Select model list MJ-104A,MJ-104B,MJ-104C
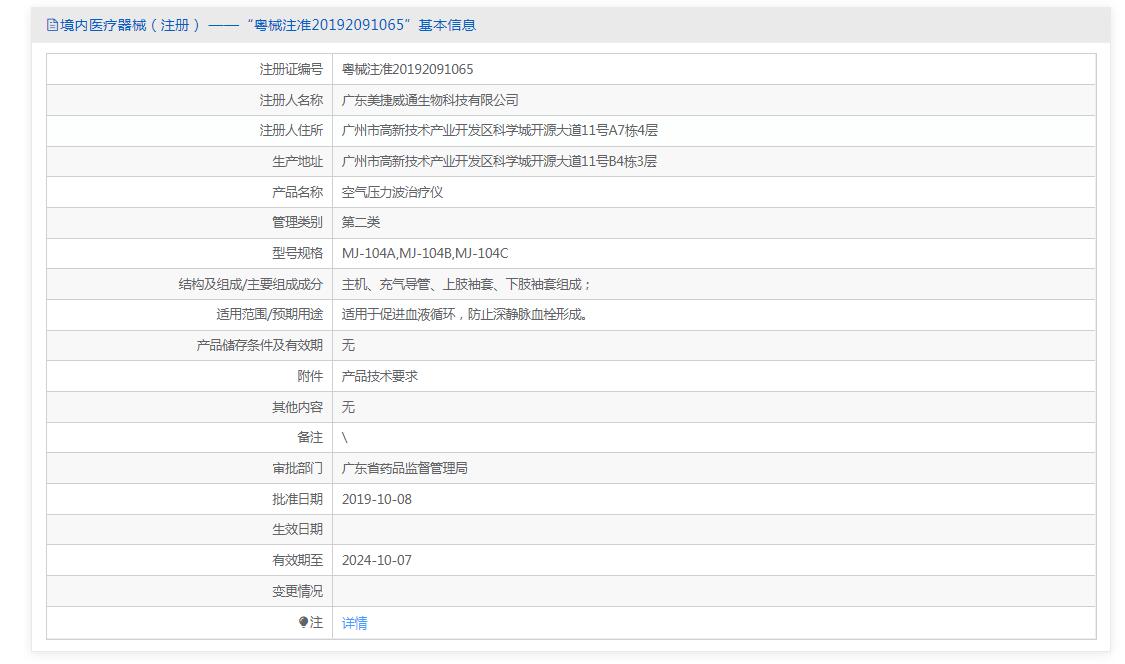Viewport: 1125px width, 664px height. click(425, 253)
